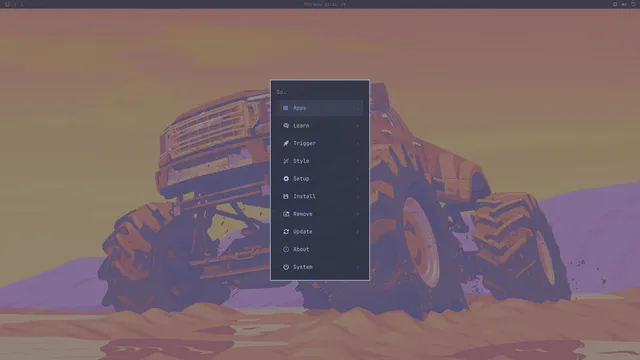Select the Install menu entry label

tap(304, 196)
